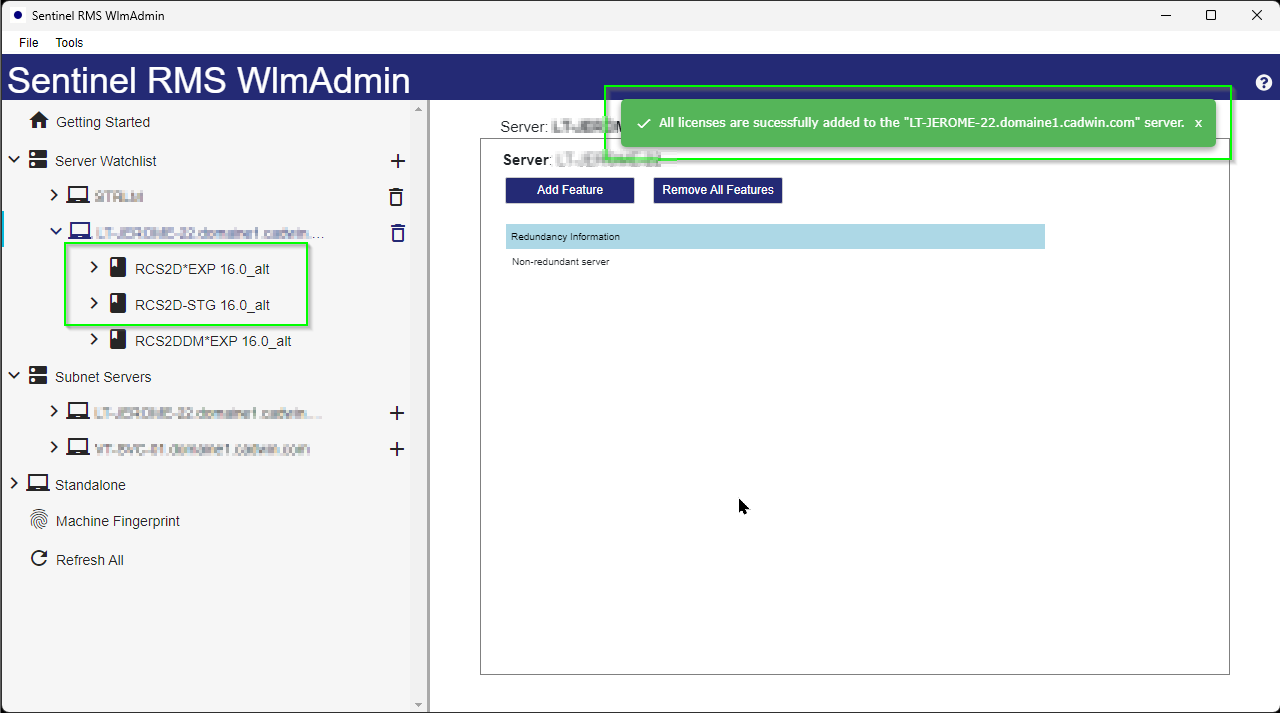The image size is (1280, 713).
Task: Expand the RCS2DDM*EXP 16.0_alt feature
Action: tap(94, 339)
